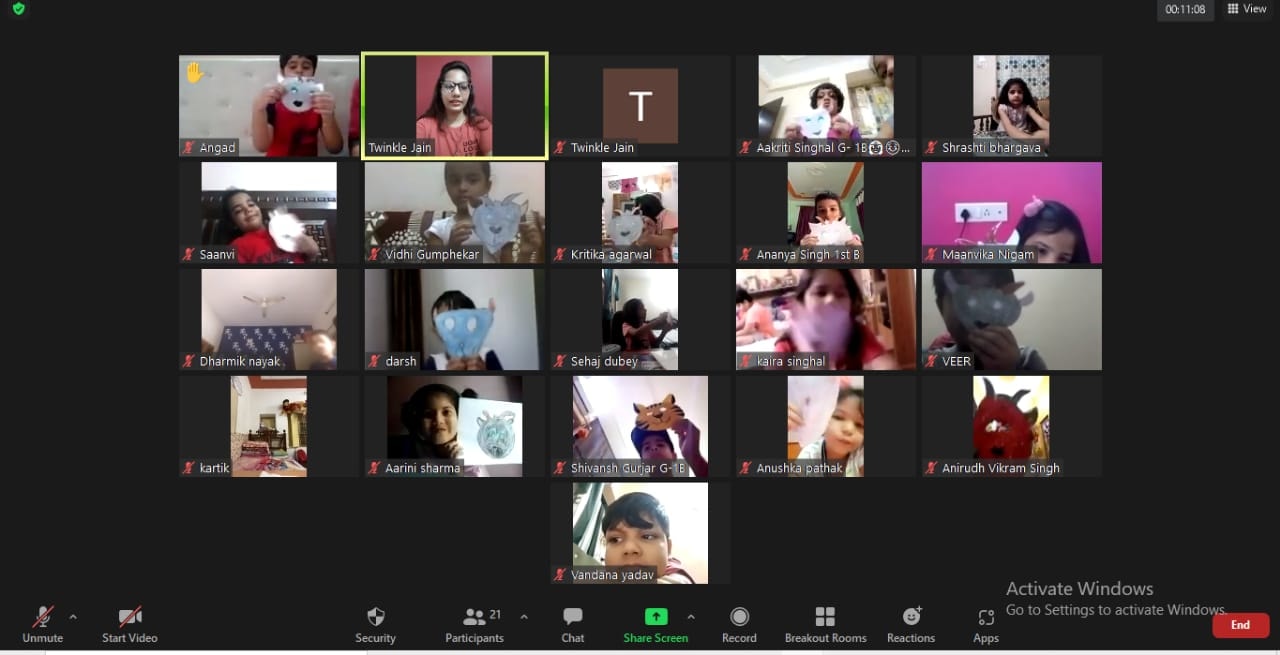Click muted mic icon beside Aarini sharma

click(375, 469)
